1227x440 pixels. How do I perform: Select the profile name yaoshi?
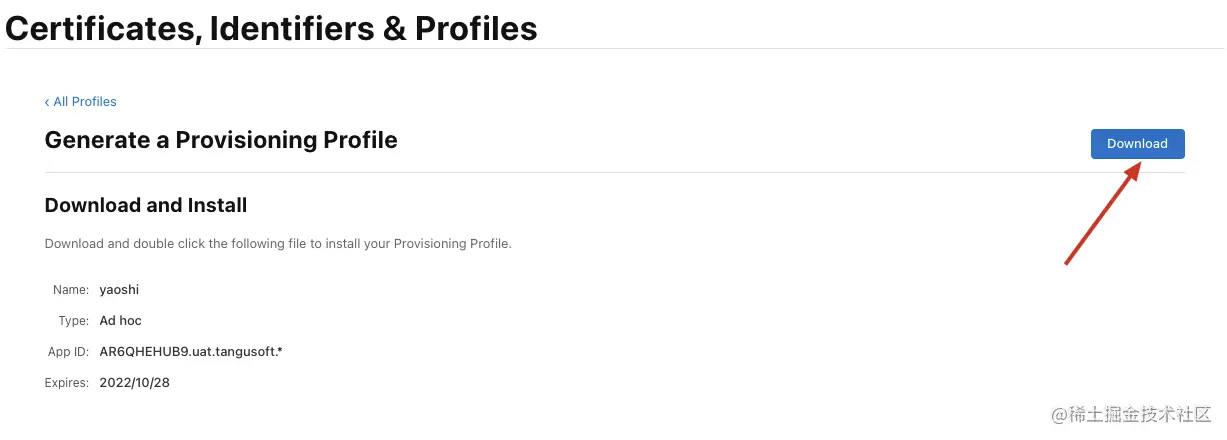(118, 290)
